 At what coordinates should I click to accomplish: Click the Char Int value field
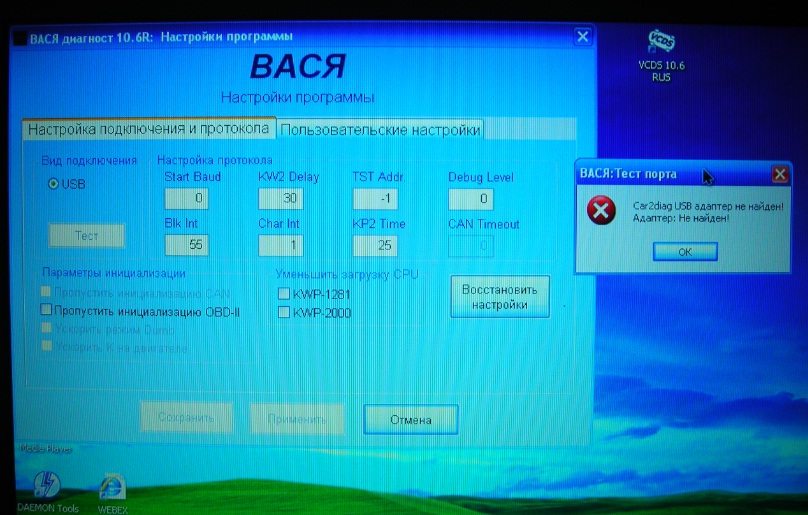pyautogui.click(x=281, y=245)
